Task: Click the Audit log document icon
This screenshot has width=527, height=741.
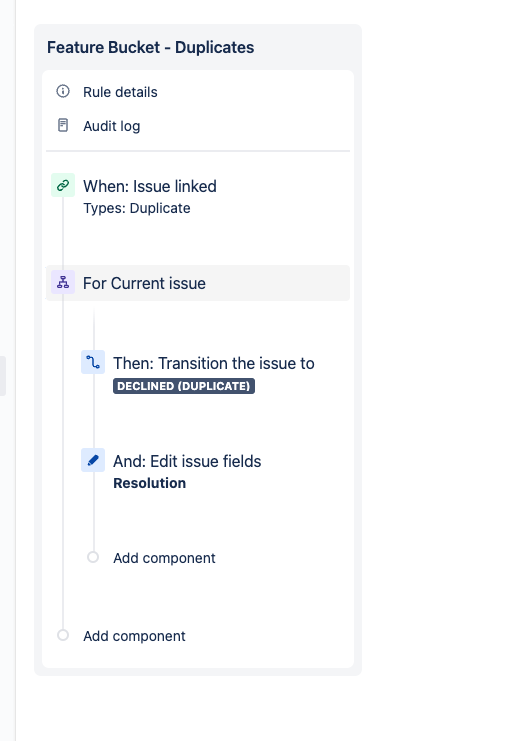Action: click(63, 125)
